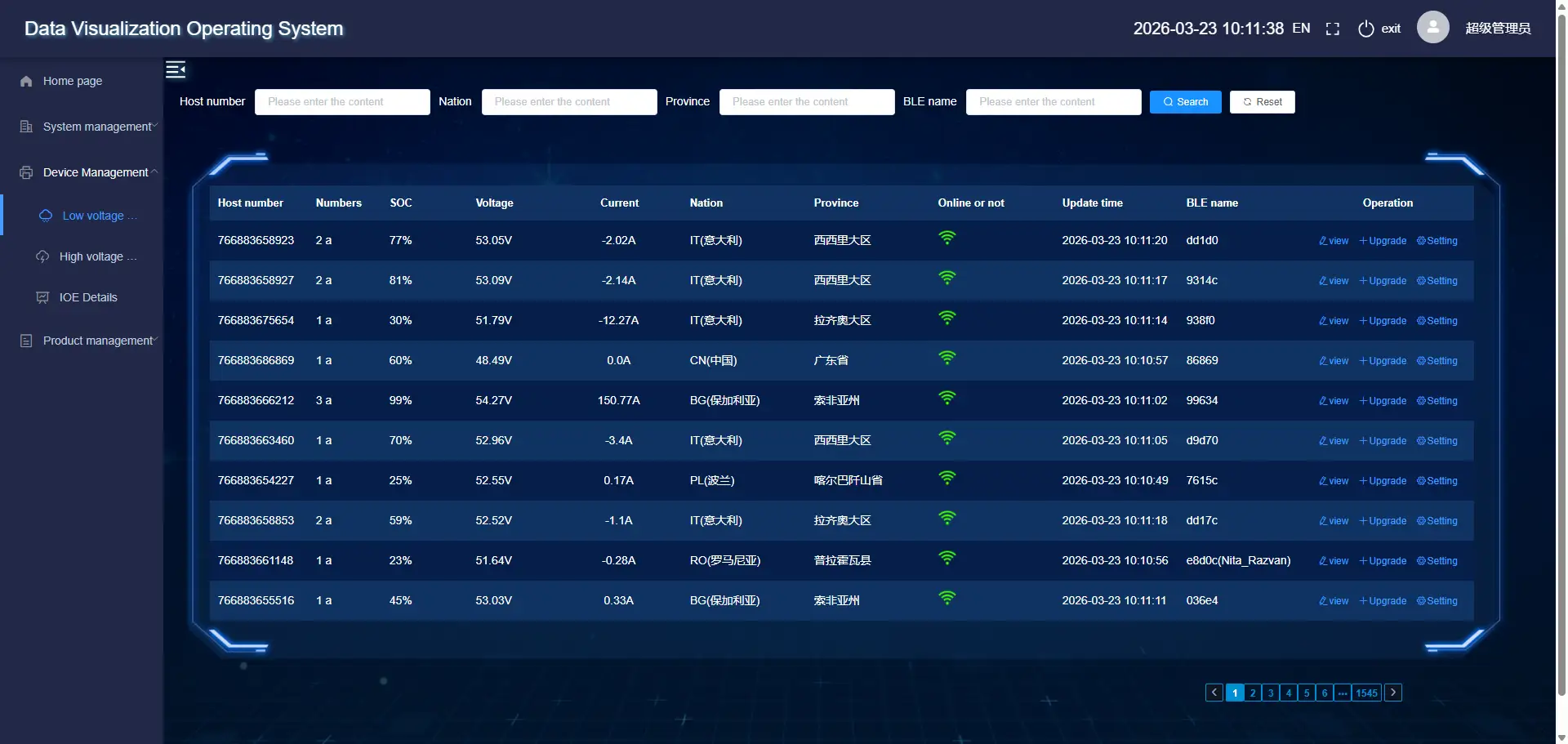
Task: Select the Low voltage menu item
Action: 93,216
